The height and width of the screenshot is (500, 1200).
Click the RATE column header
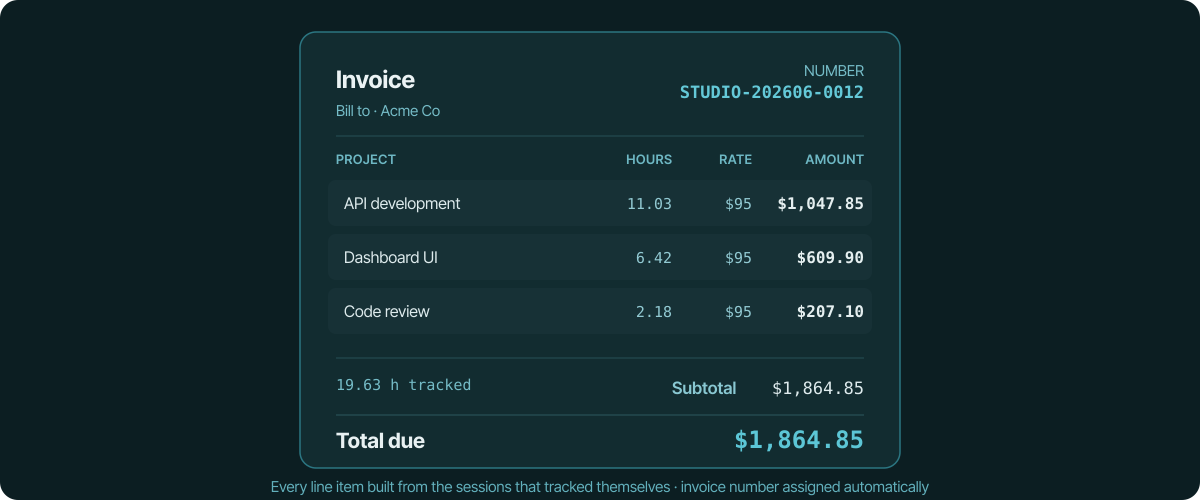click(735, 160)
